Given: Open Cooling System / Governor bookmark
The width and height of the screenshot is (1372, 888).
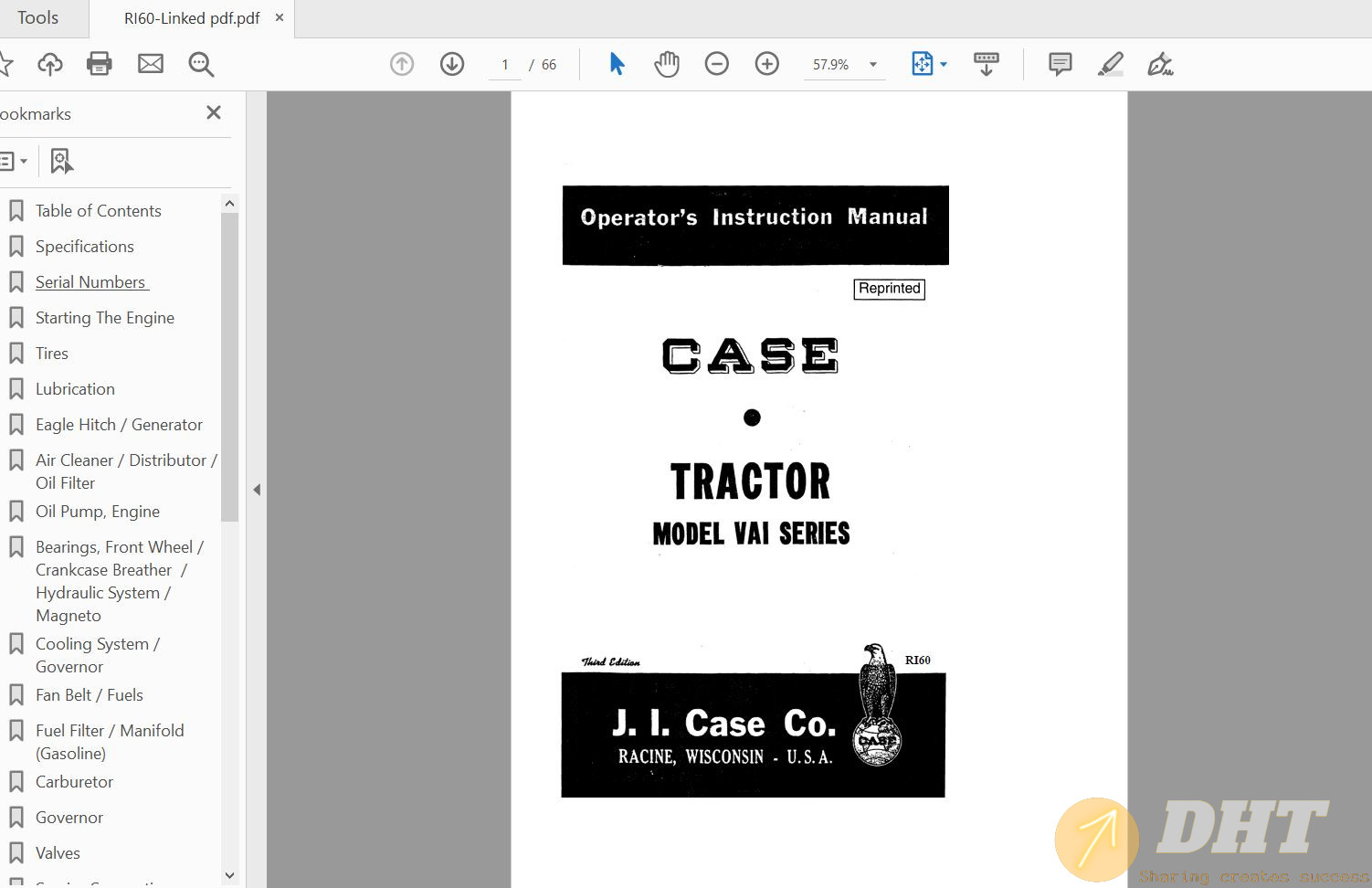Looking at the screenshot, I should tap(98, 655).
